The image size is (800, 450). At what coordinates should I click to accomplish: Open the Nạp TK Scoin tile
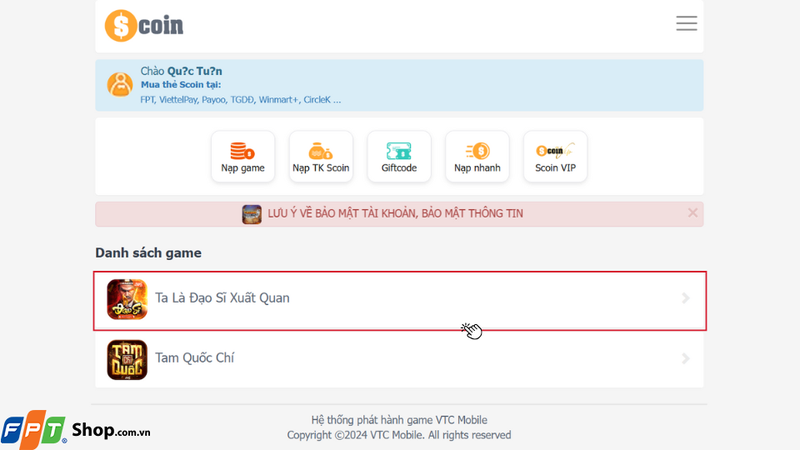point(321,157)
